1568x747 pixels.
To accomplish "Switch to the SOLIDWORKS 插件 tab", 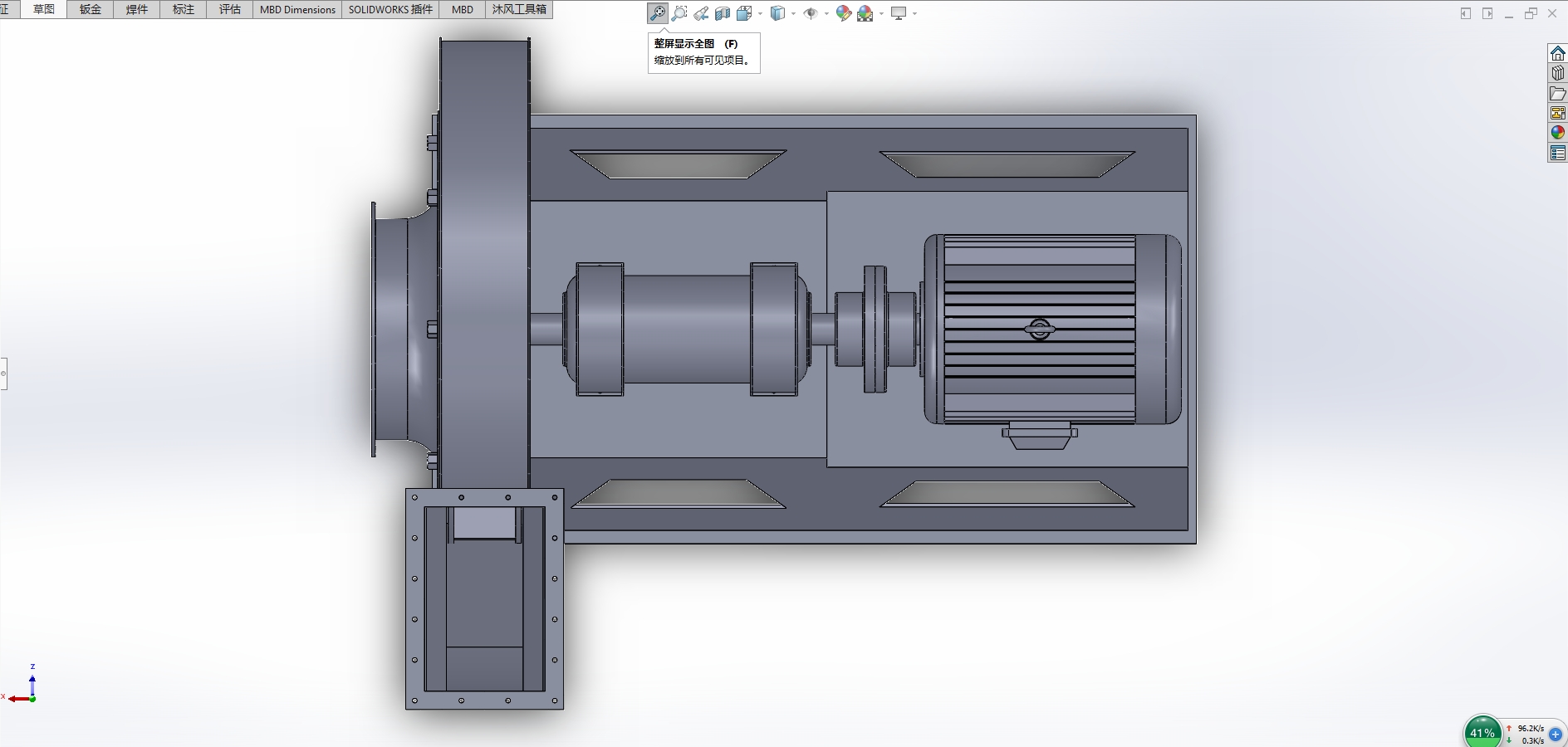I will click(x=390, y=10).
